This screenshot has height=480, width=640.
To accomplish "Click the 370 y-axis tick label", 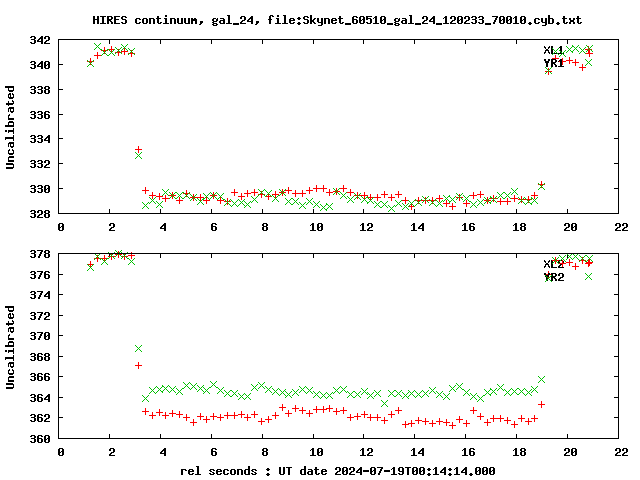I will 40,336.
